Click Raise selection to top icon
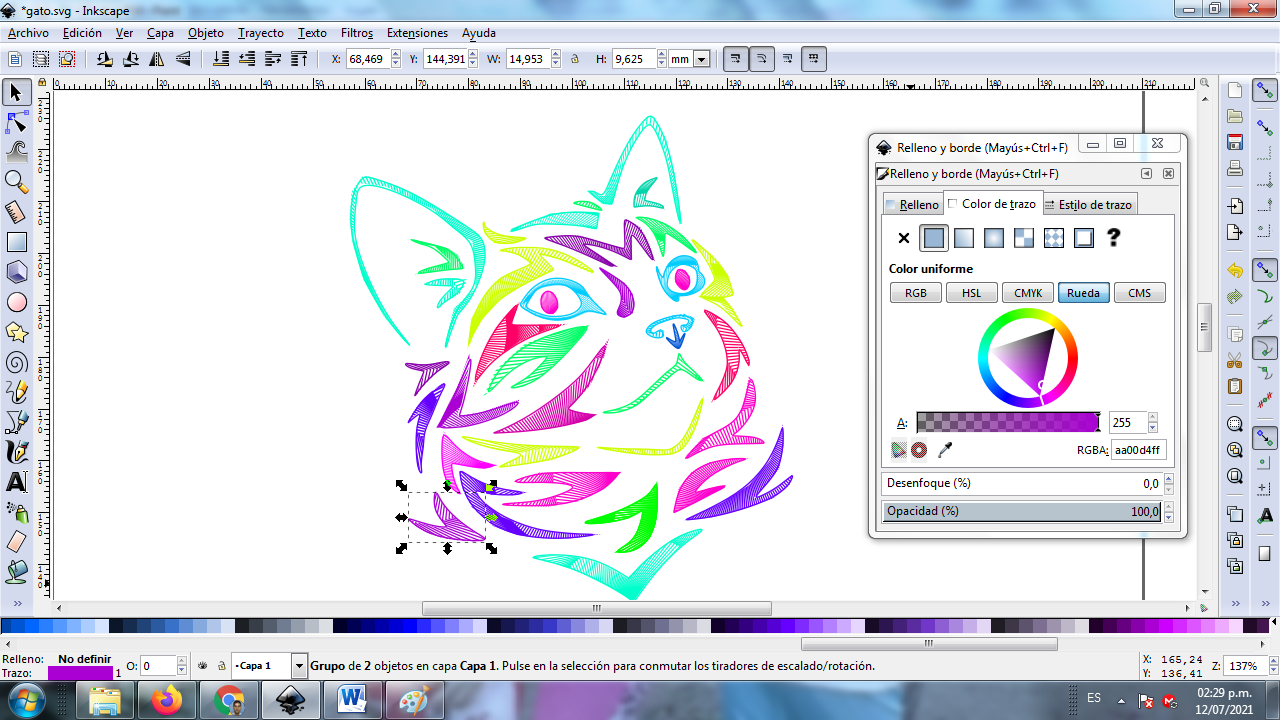This screenshot has height=720, width=1280. [x=299, y=59]
